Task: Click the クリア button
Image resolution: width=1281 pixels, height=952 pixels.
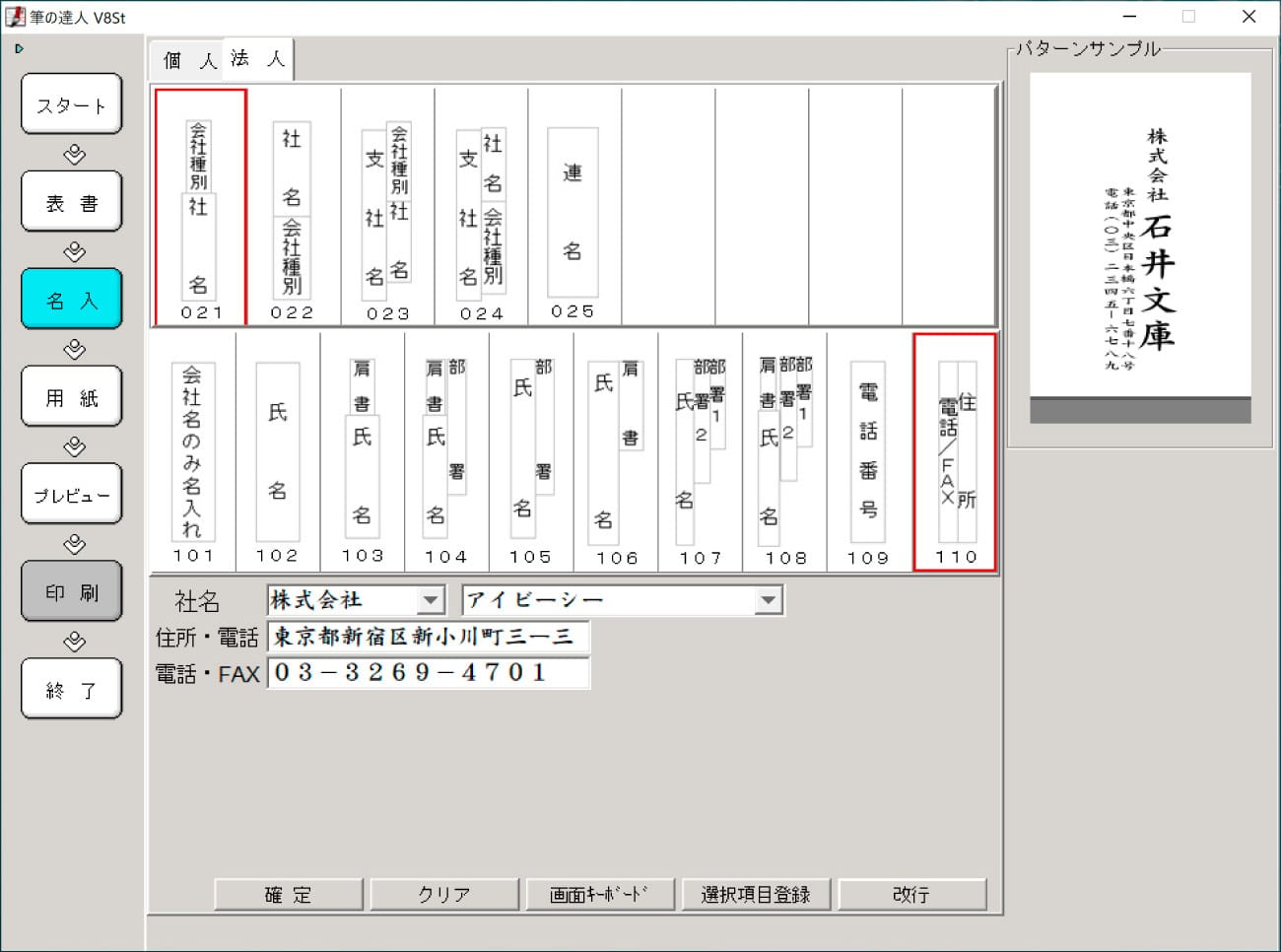Action: pyautogui.click(x=444, y=894)
